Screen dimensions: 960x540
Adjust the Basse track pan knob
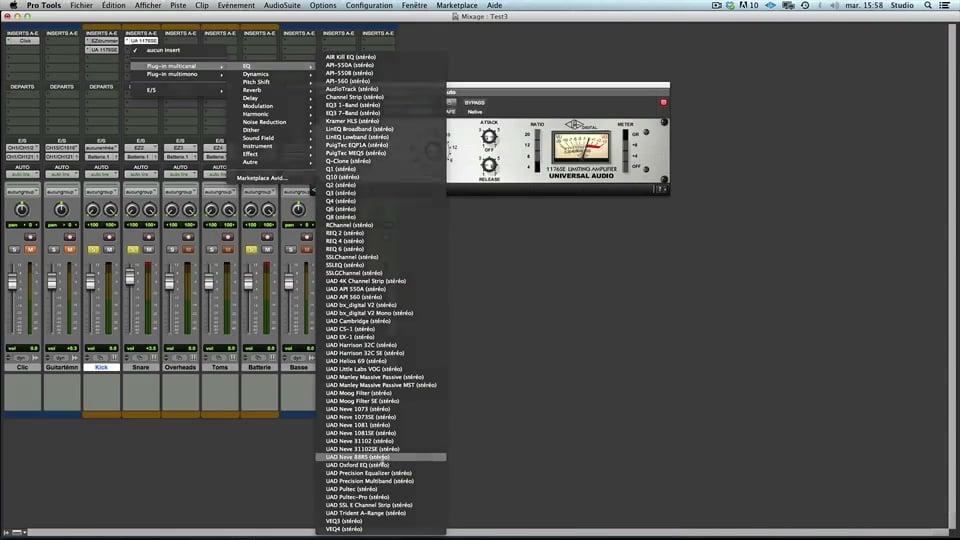coord(298,210)
